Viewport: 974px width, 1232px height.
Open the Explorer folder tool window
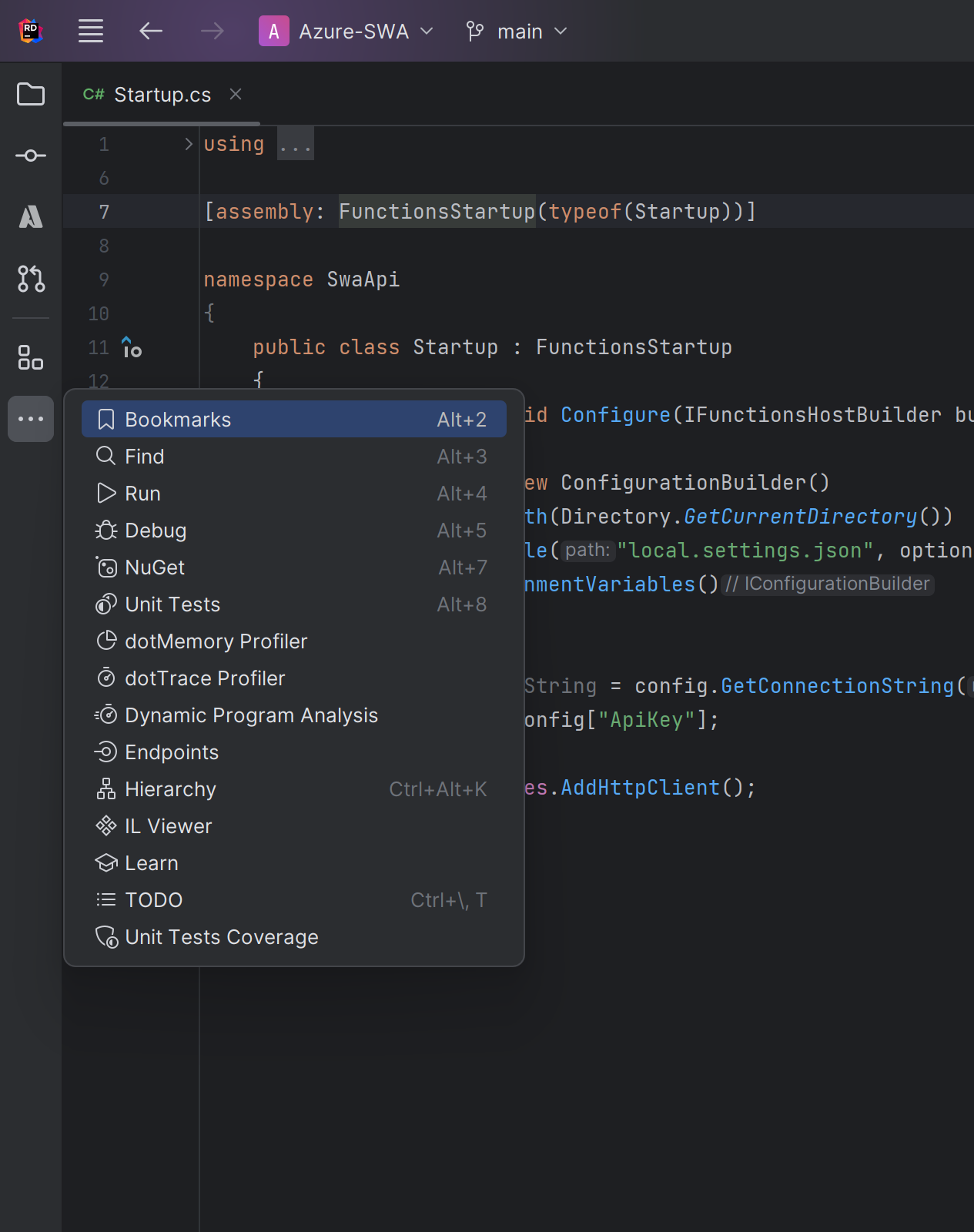(31, 94)
